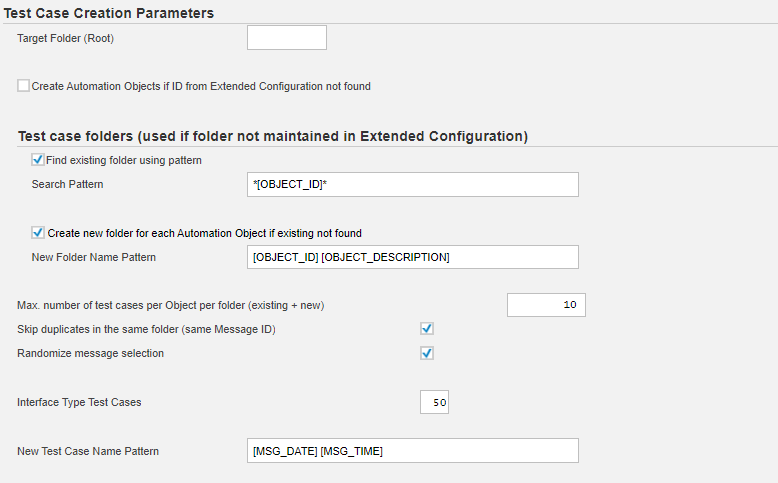
Task: Click the New Test Case Name Pattern label
Action: coord(88,451)
